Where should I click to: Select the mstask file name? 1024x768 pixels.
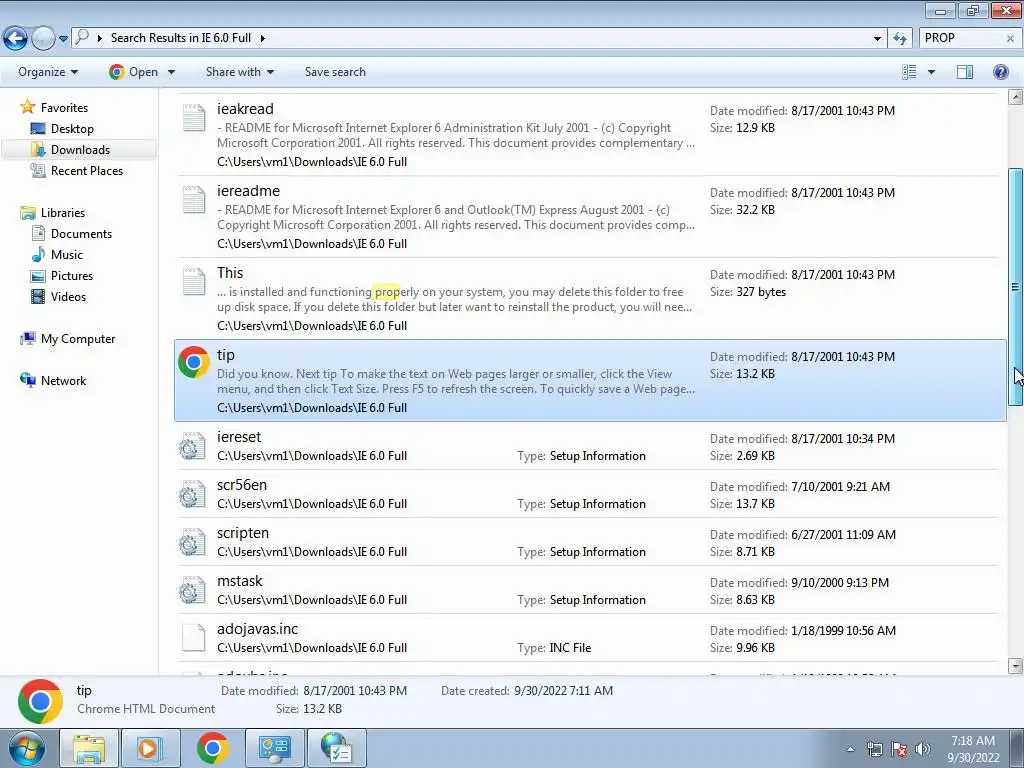pos(240,581)
